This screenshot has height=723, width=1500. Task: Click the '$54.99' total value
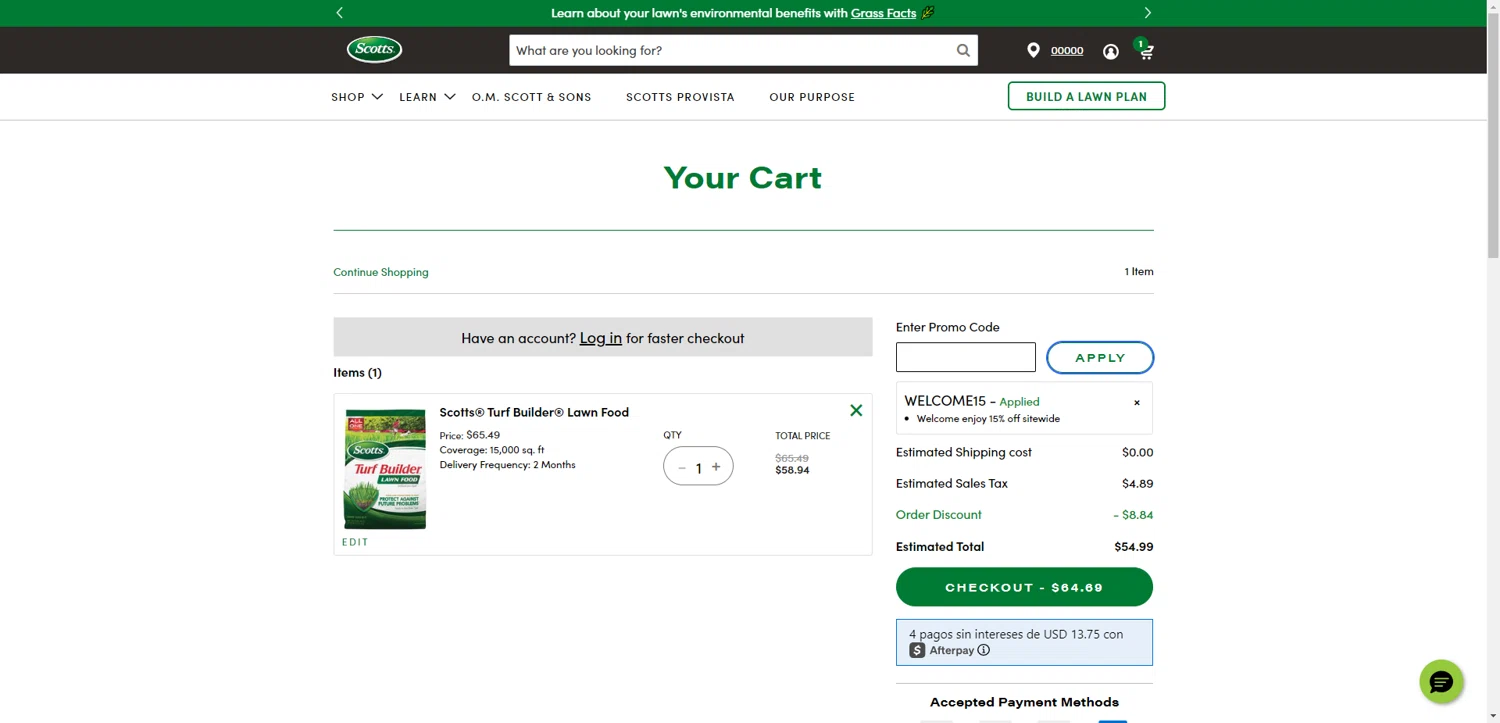click(1134, 546)
